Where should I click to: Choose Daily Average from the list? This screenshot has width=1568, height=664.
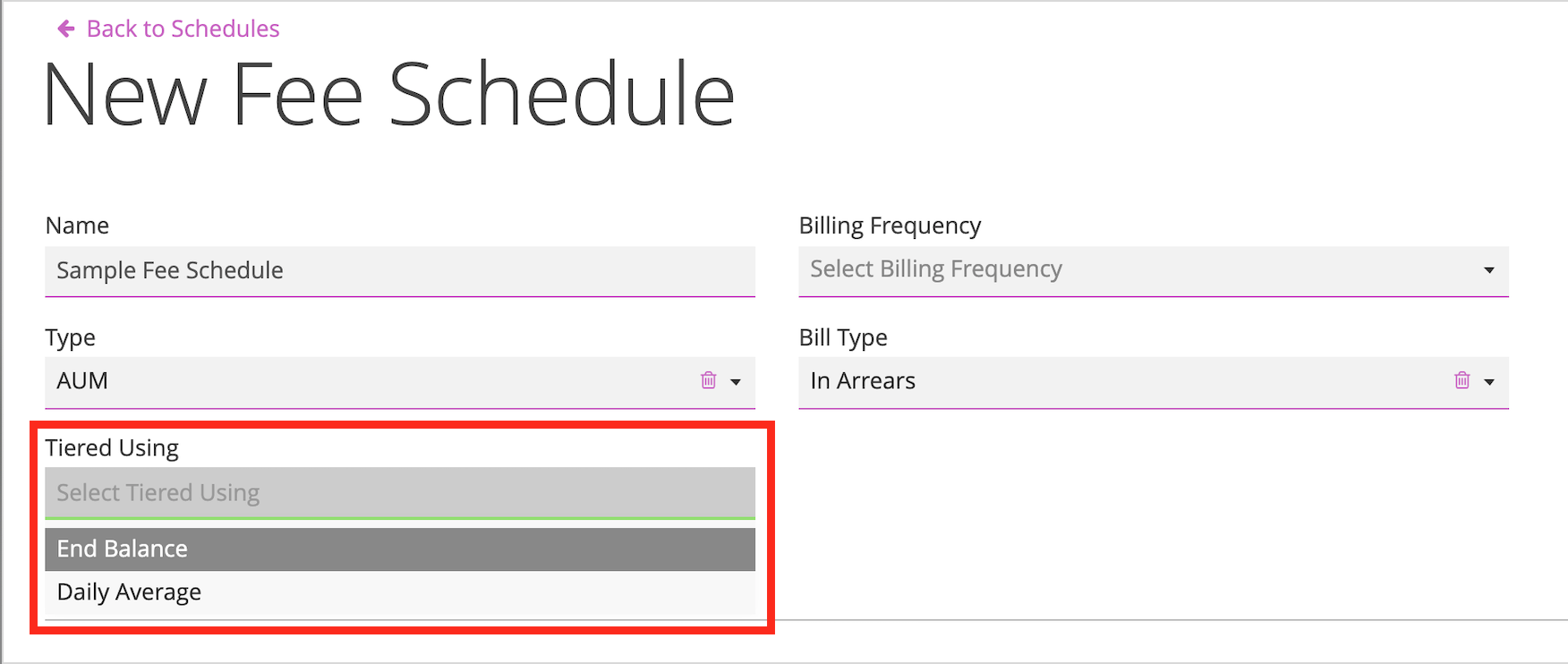pos(400,592)
